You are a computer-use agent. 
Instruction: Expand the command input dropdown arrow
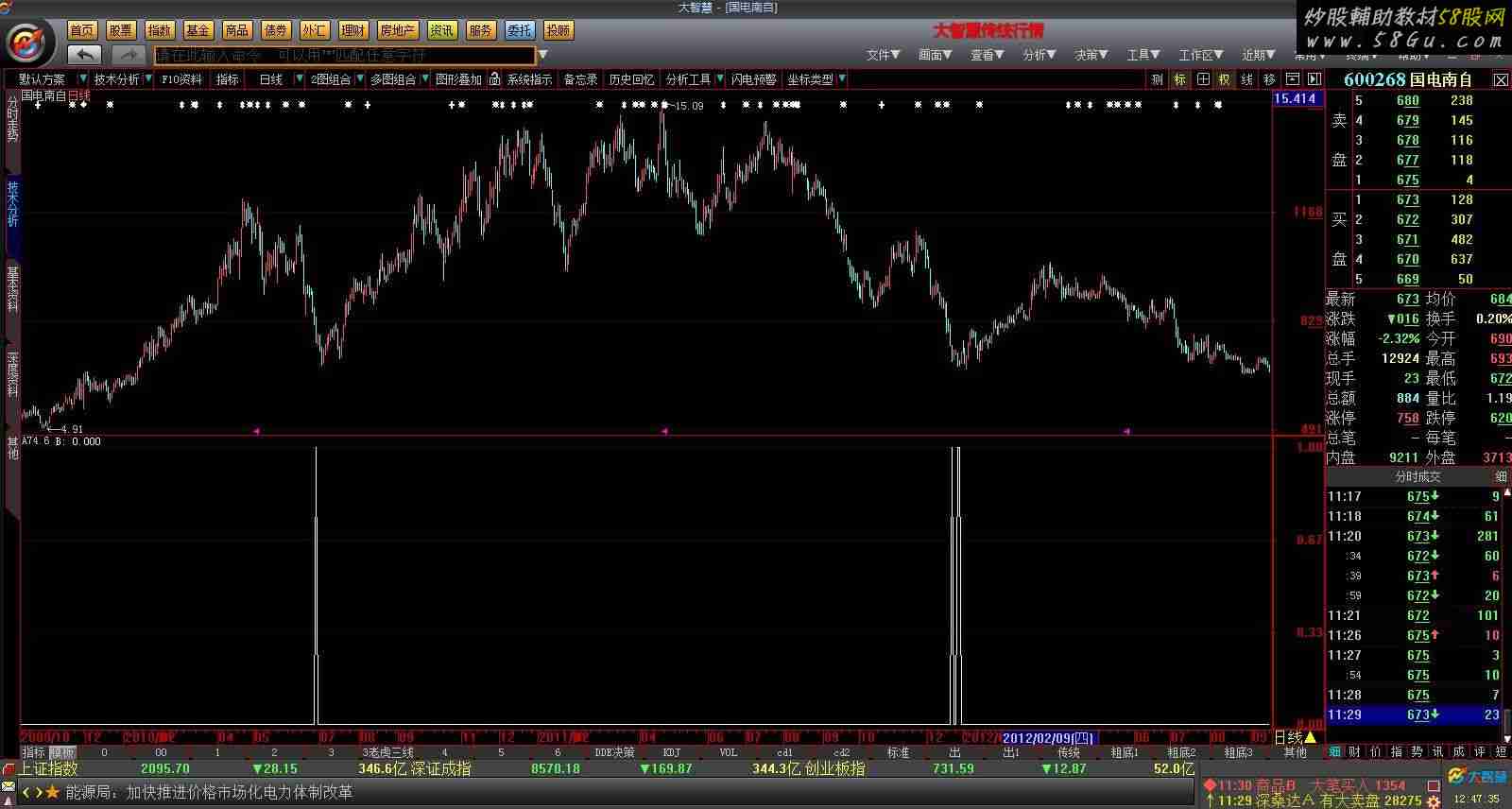[x=542, y=55]
